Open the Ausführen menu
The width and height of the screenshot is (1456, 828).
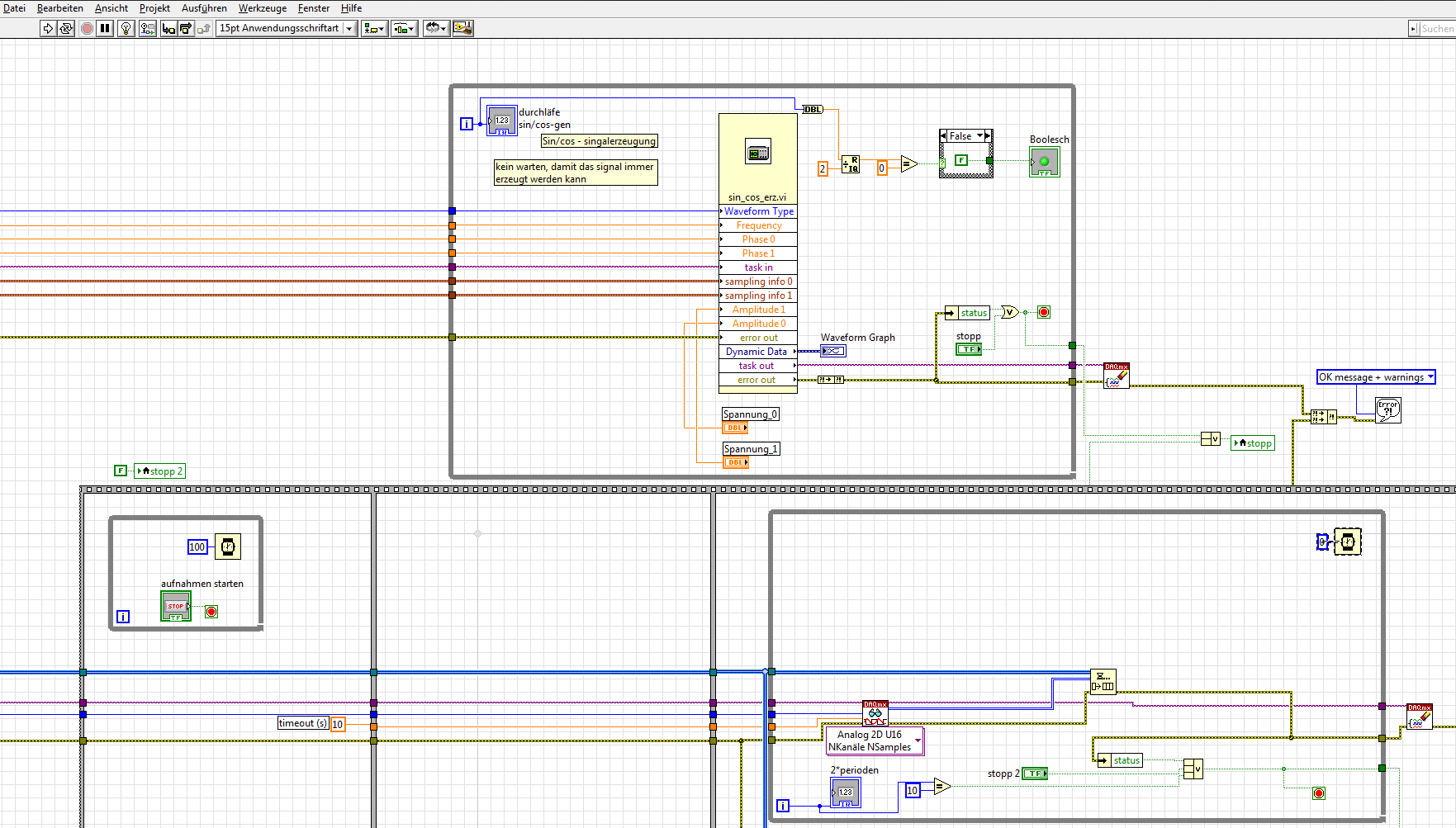[204, 8]
